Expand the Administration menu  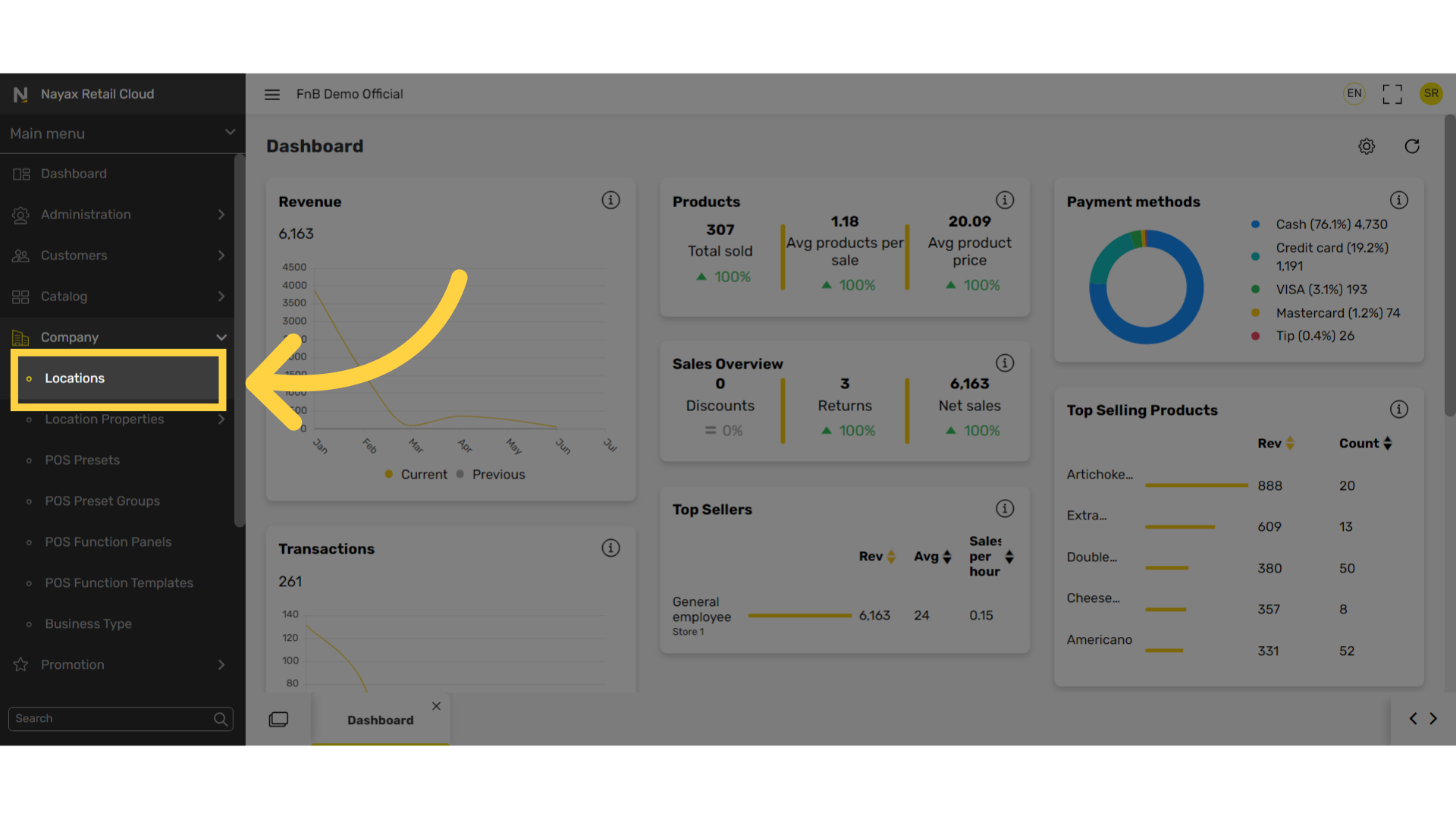click(x=118, y=215)
